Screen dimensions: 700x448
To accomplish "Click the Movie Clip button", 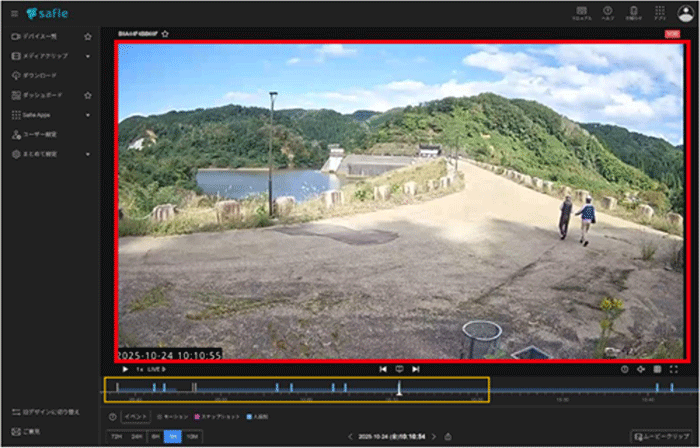I will [x=658, y=437].
